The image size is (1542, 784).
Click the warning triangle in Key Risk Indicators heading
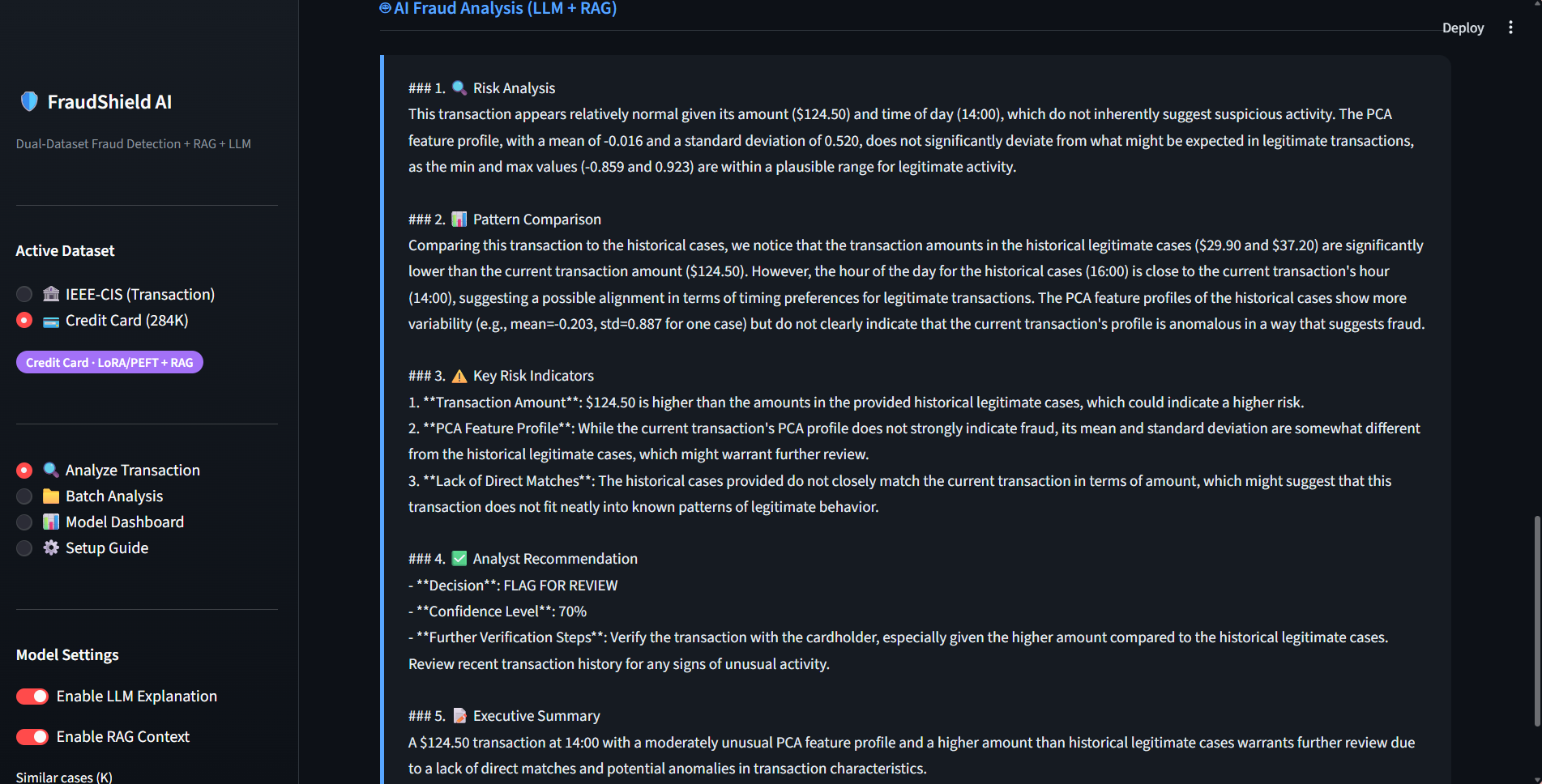point(459,375)
